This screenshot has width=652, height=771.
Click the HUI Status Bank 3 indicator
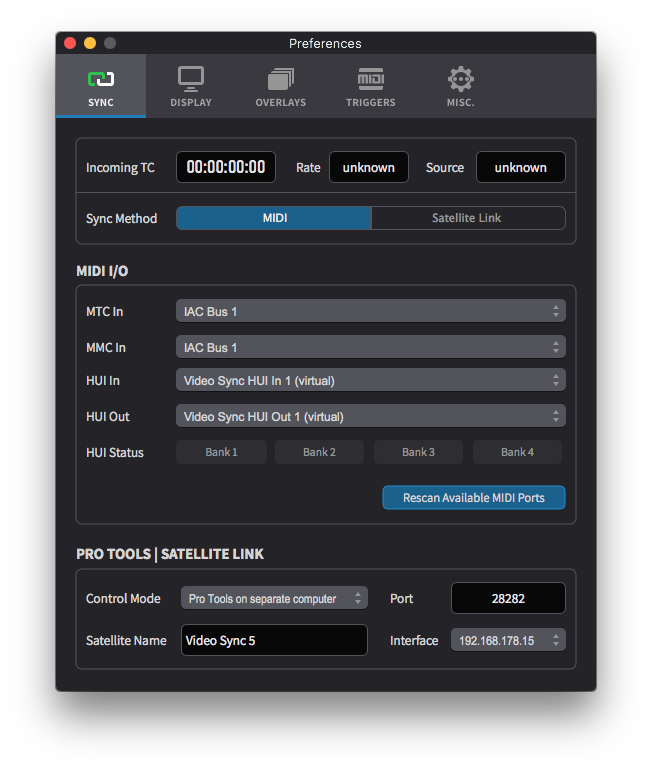click(418, 452)
